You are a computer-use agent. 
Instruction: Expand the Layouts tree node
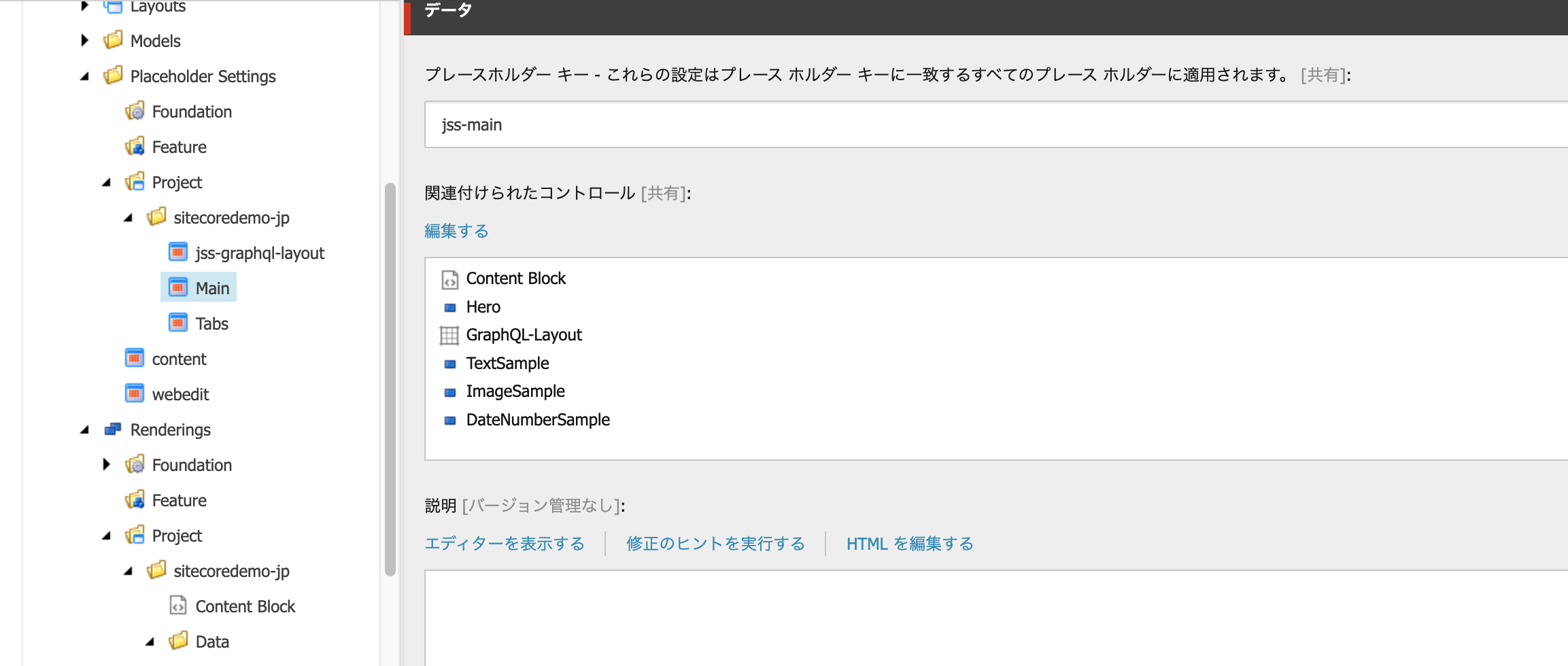tap(85, 6)
